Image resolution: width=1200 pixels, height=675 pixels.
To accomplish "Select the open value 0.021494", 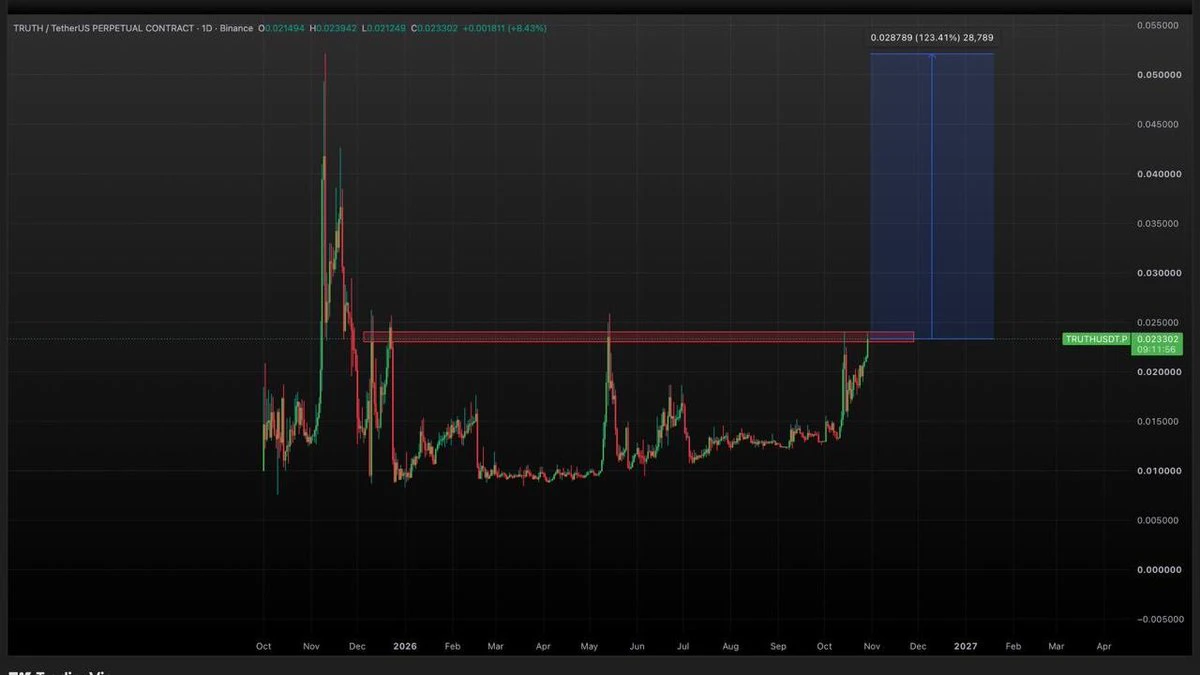I will pos(286,28).
